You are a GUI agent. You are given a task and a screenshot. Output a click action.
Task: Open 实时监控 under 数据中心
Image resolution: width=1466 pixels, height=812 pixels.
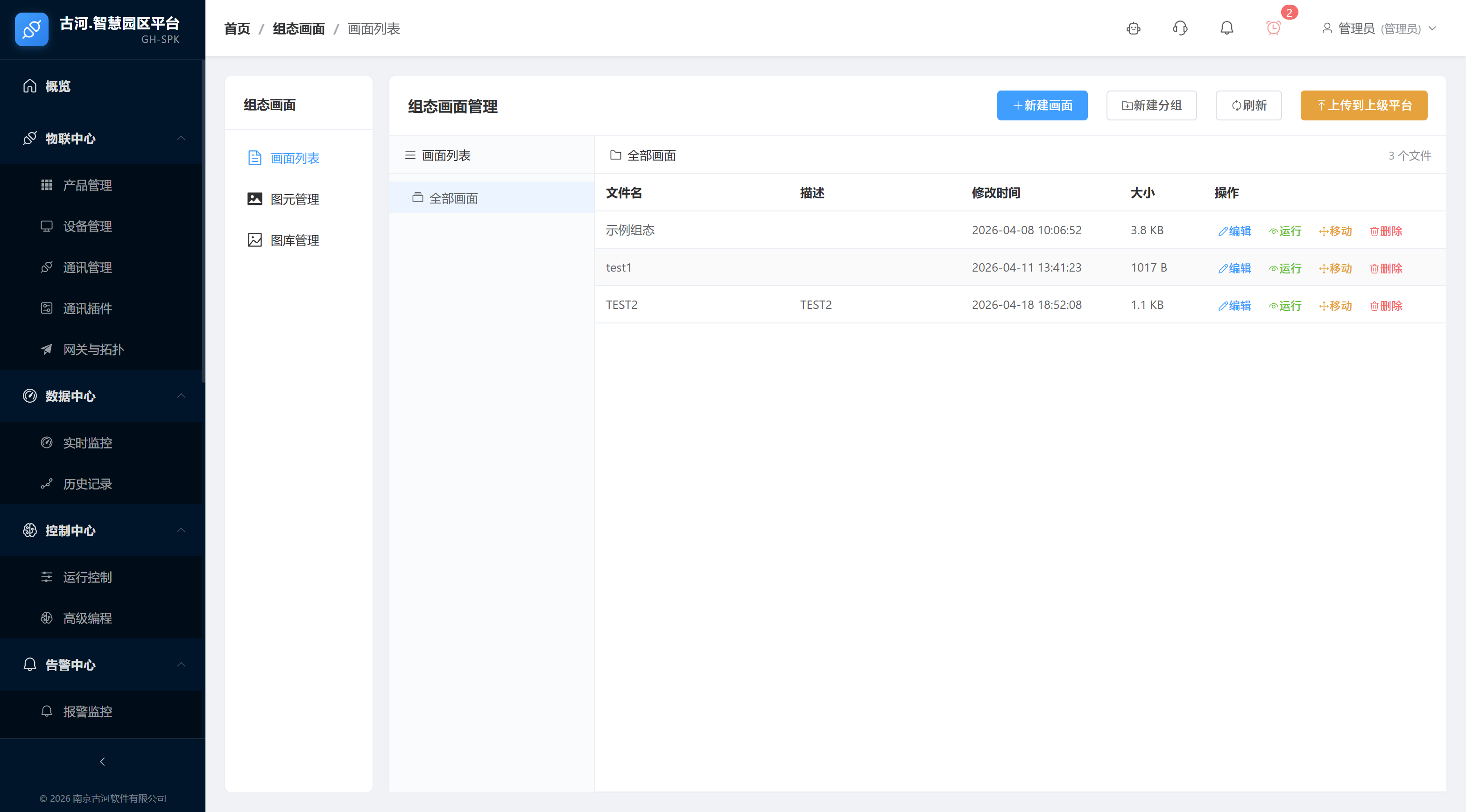pos(88,443)
